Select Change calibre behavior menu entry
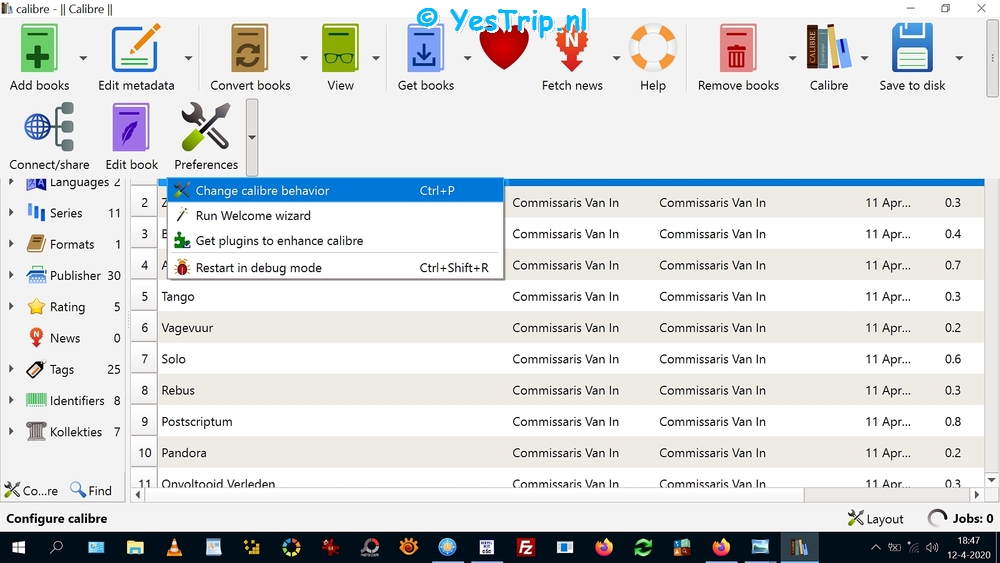This screenshot has height=563, width=1000. point(262,191)
